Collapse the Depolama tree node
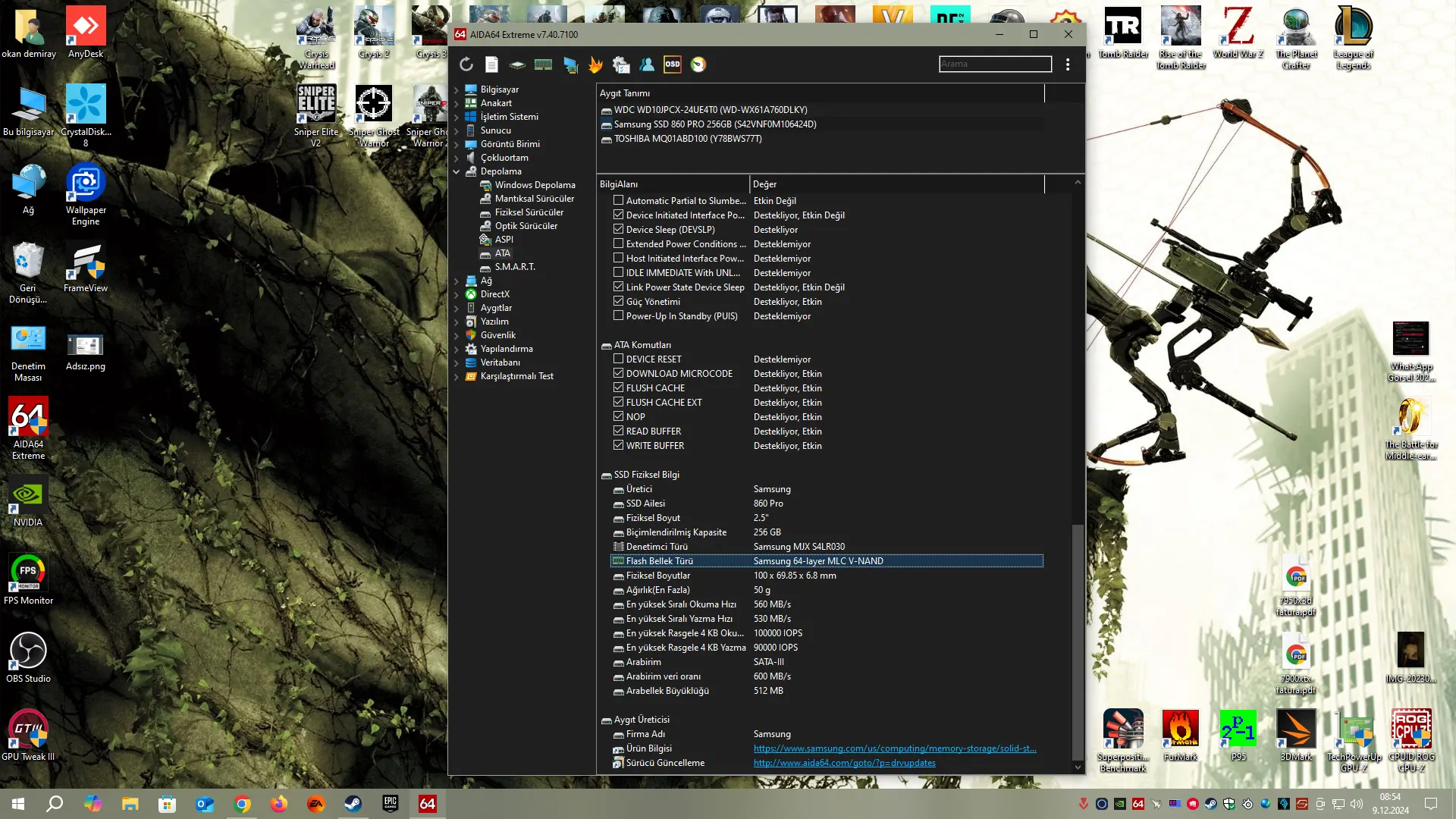1456x819 pixels. tap(457, 171)
